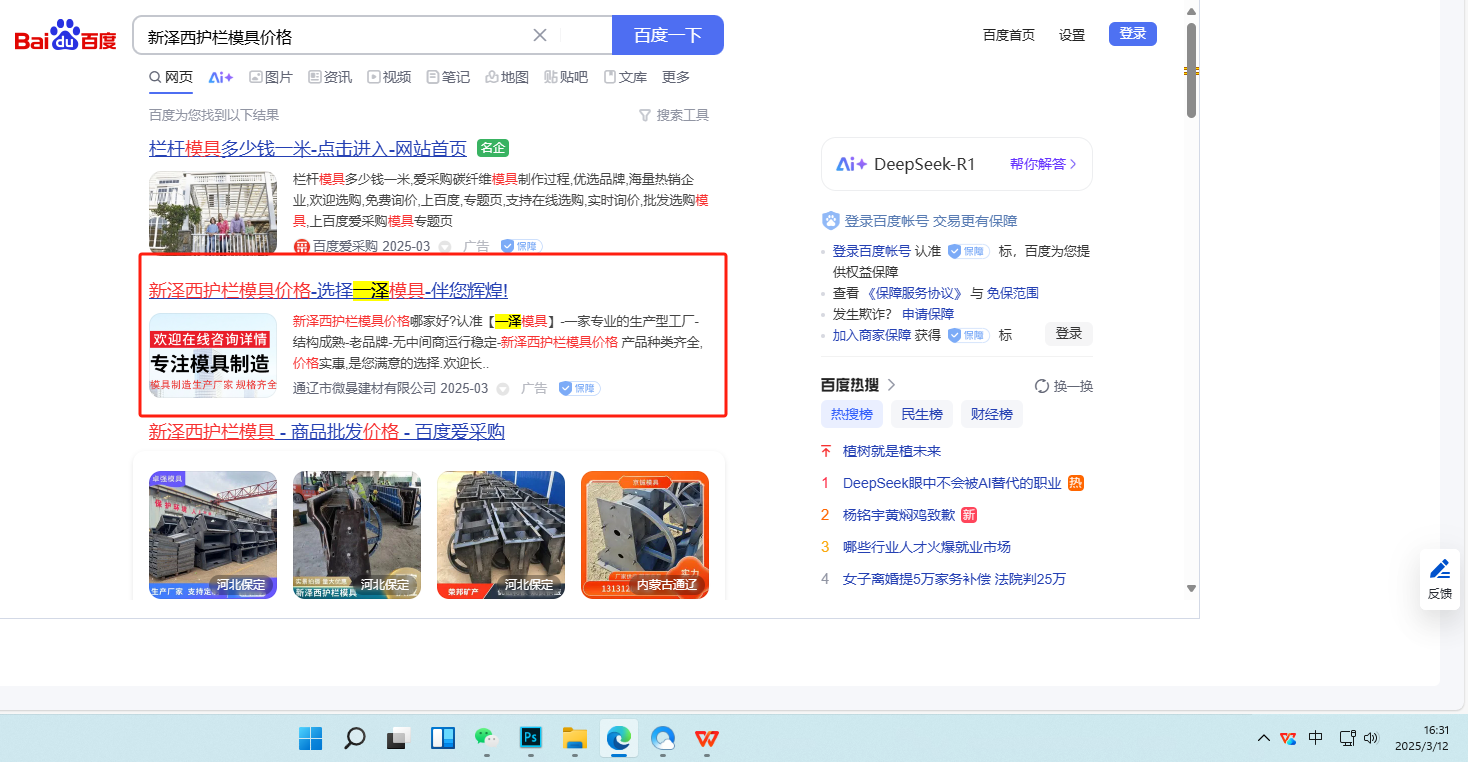Open the 《保障服务协议》 link
Image resolution: width=1468 pixels, height=762 pixels.
point(915,293)
